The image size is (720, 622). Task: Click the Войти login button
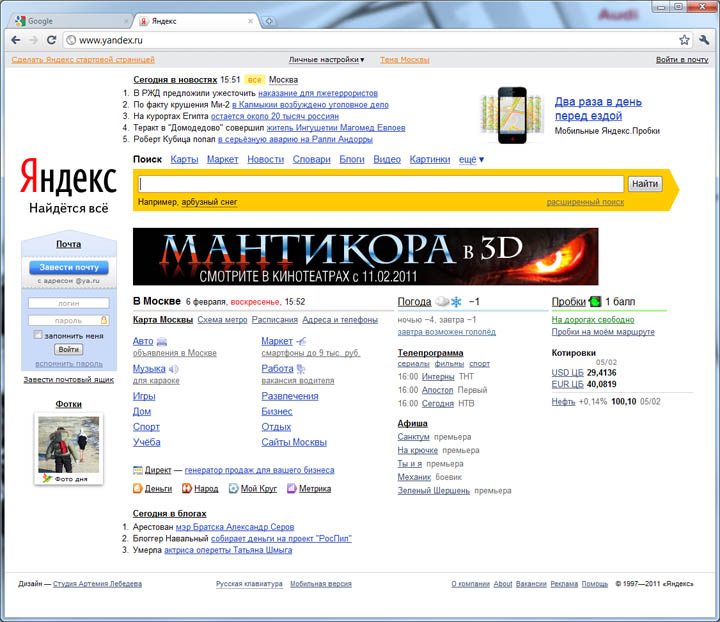68,349
